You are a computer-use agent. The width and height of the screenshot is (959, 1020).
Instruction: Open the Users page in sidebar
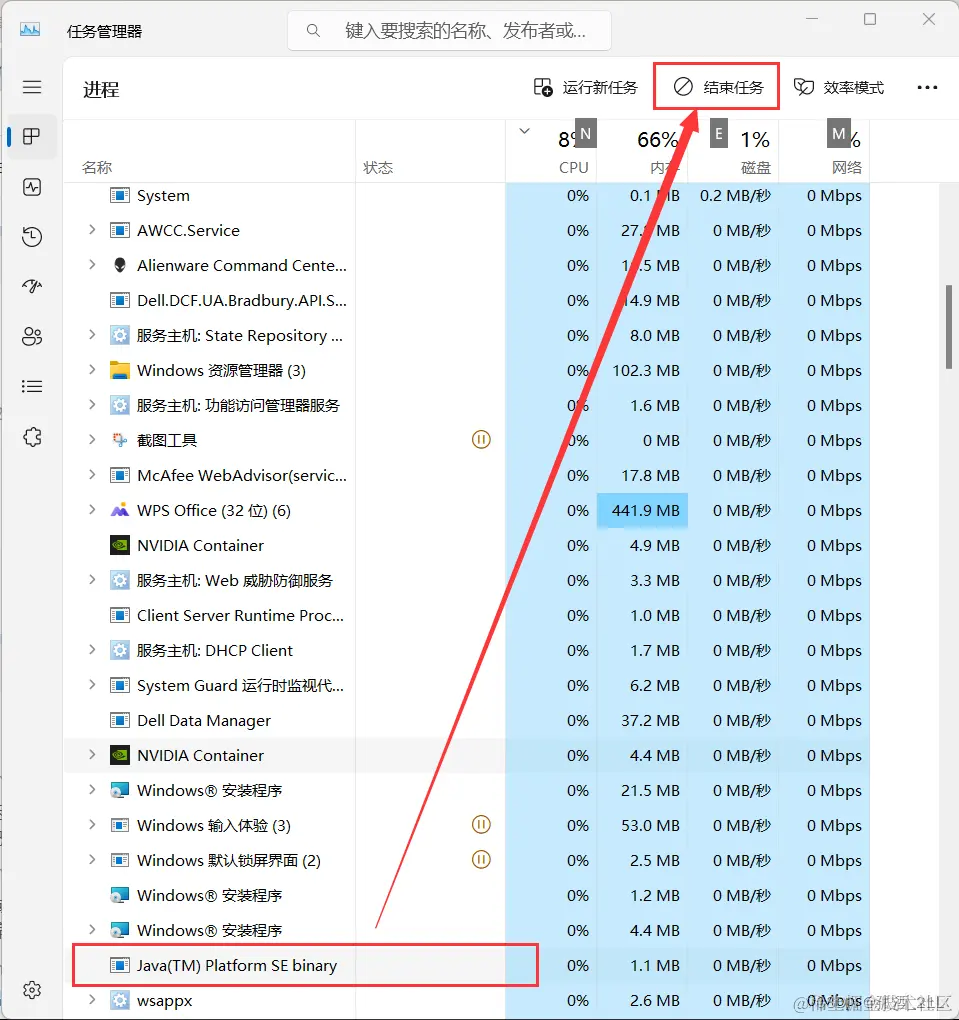pos(32,336)
